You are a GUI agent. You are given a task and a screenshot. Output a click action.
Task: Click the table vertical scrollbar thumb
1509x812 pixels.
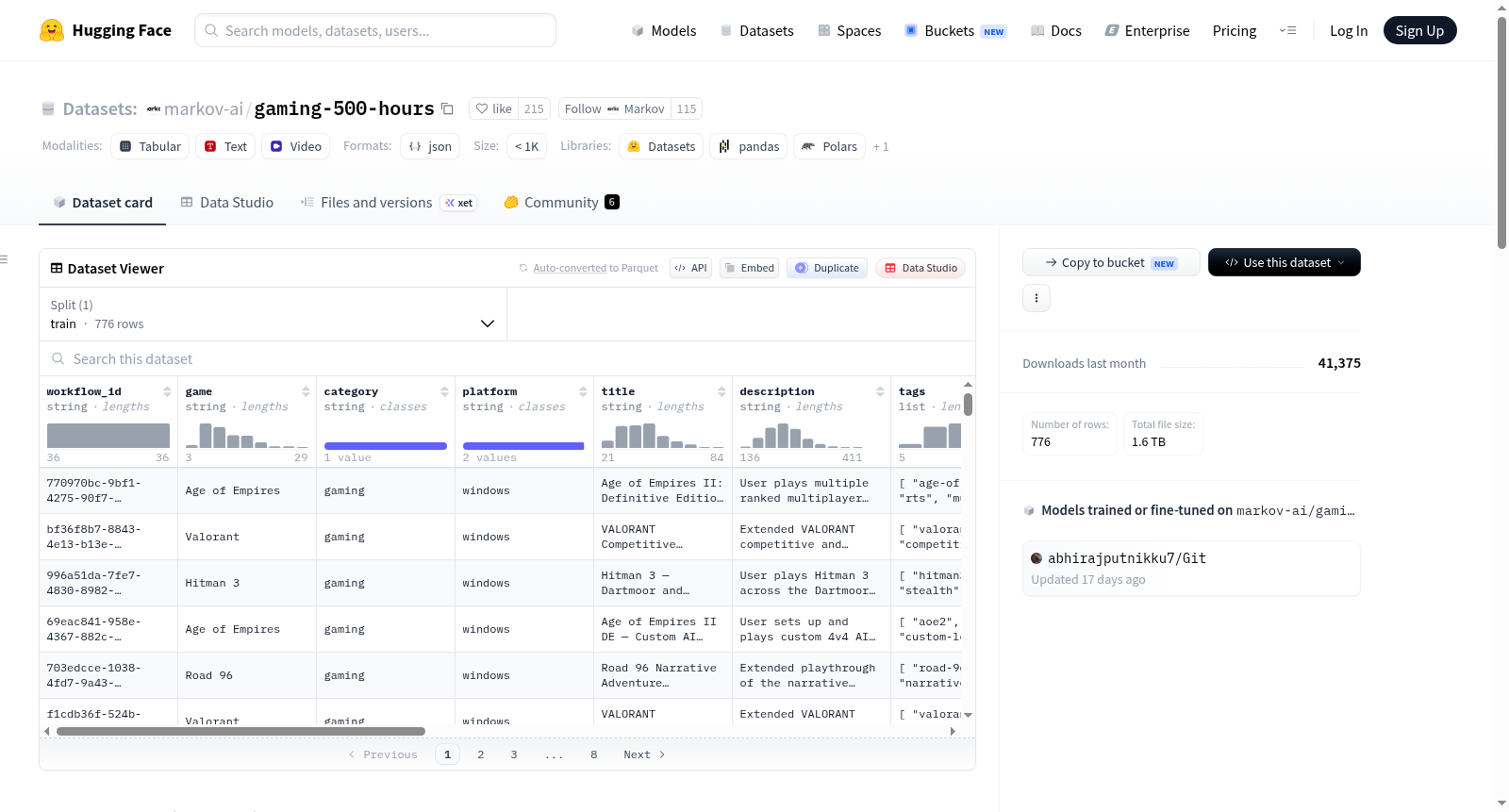point(968,405)
